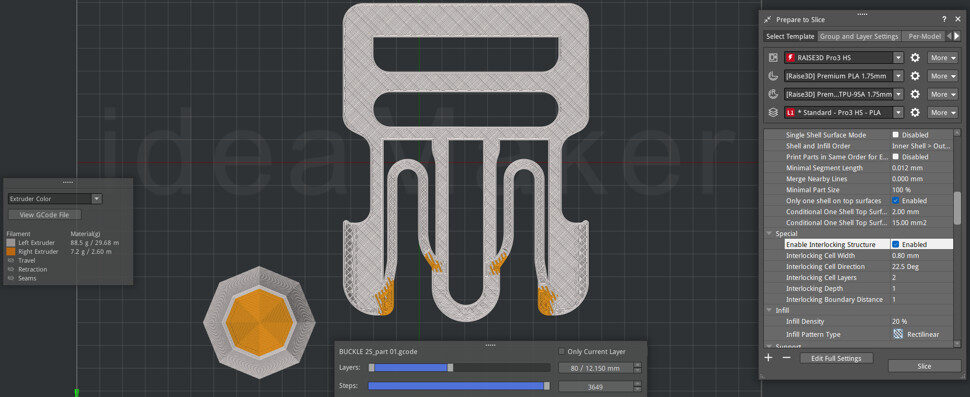970x397 pixels.
Task: Open printer settings gear for RAISE3D Pro3 HS
Action: (x=915, y=58)
